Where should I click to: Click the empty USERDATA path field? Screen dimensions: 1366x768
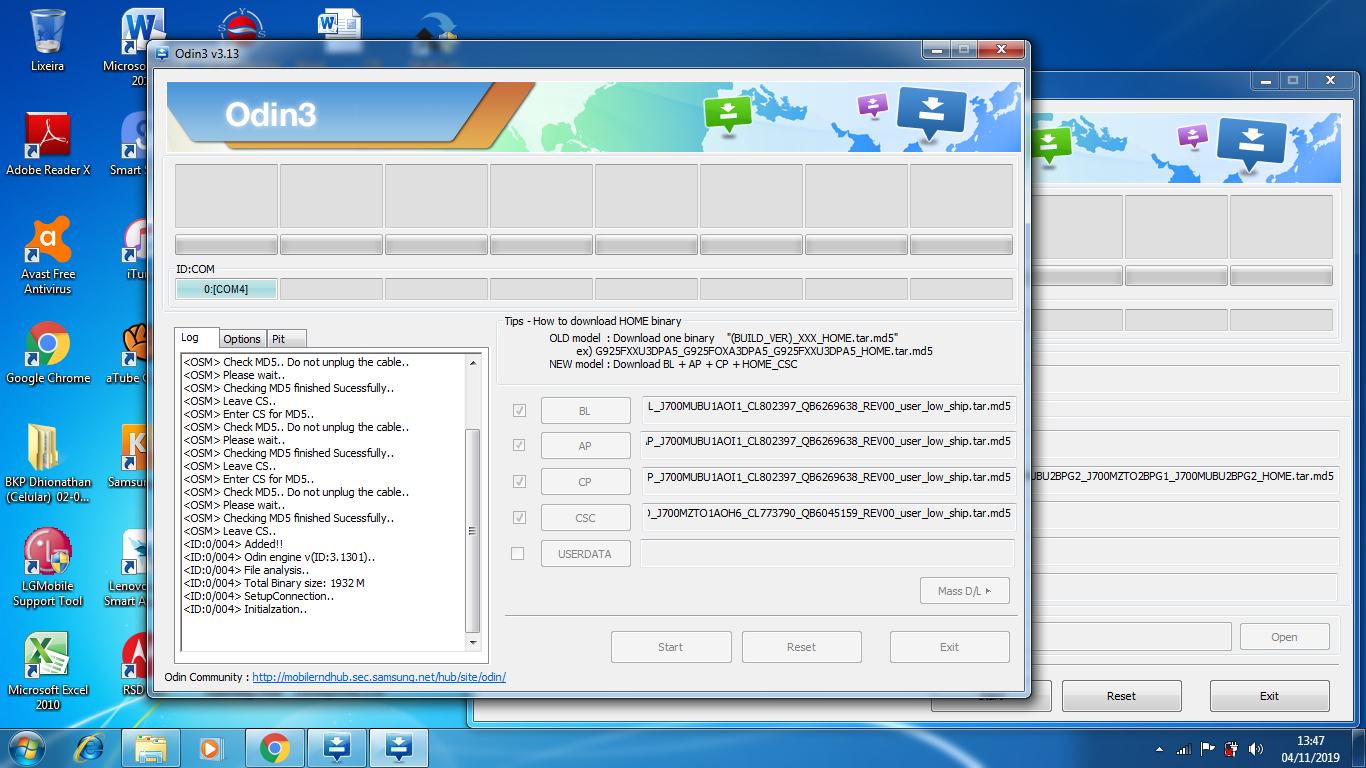[828, 553]
